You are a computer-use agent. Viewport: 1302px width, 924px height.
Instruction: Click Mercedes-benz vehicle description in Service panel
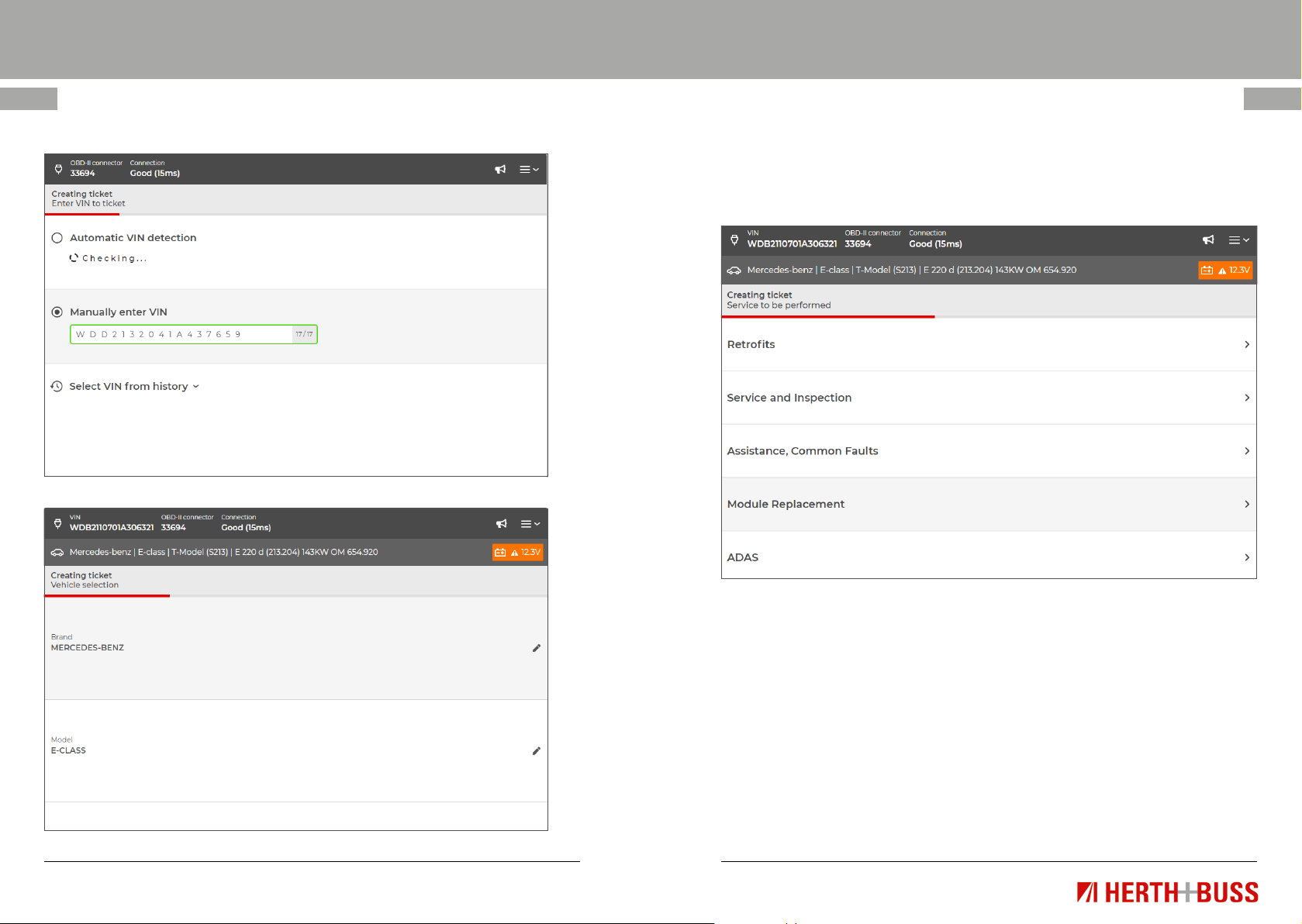pyautogui.click(x=911, y=271)
